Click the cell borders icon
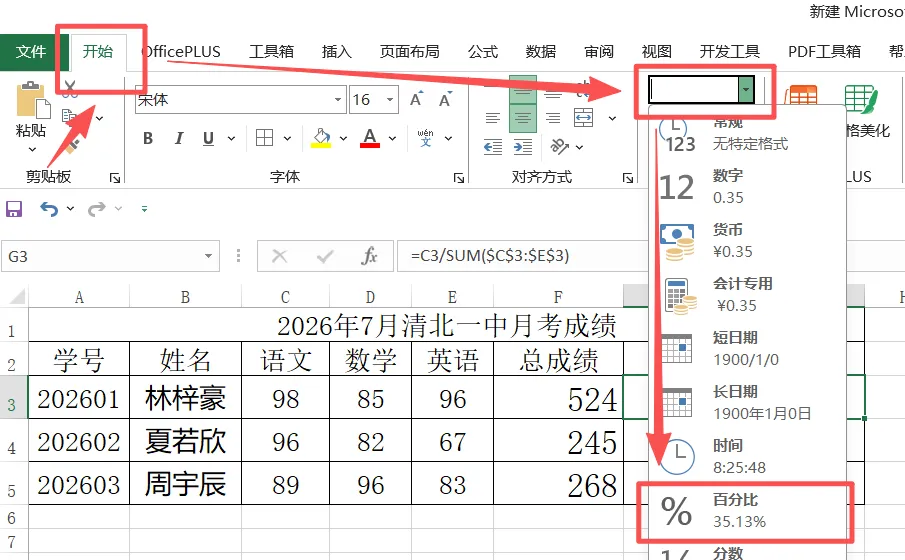 pyautogui.click(x=264, y=138)
